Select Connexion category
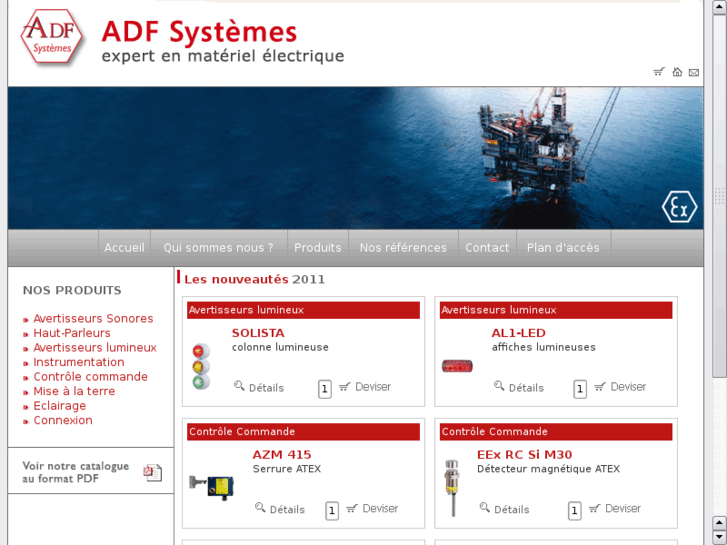 pyautogui.click(x=63, y=420)
